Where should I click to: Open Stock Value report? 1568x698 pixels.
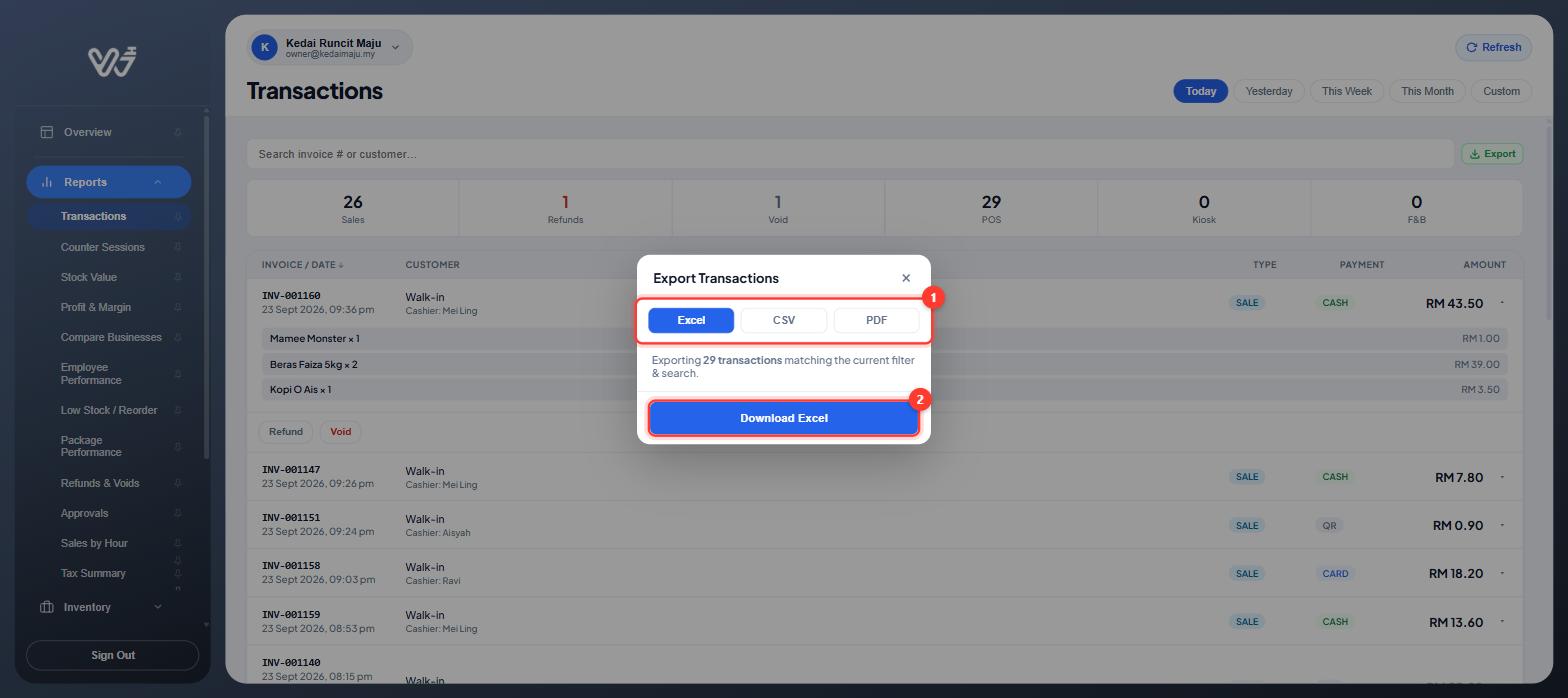point(88,277)
